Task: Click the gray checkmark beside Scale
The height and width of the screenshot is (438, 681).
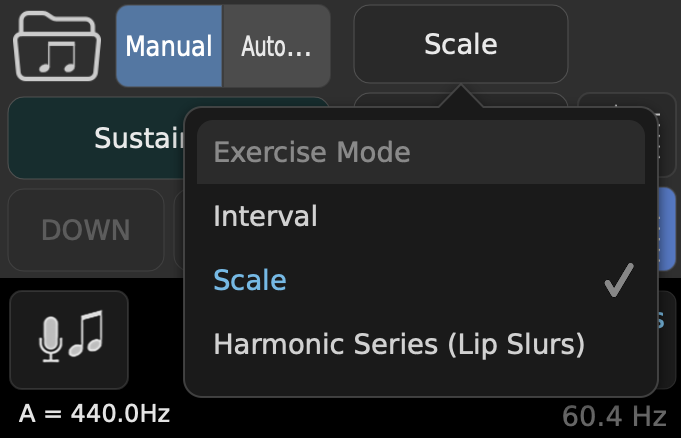Action: (619, 280)
